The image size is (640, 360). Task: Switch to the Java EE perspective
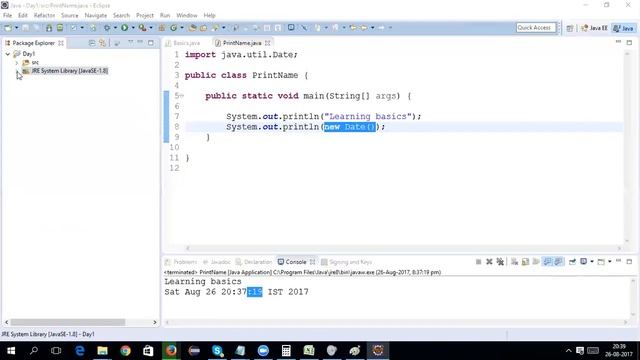[594, 28]
